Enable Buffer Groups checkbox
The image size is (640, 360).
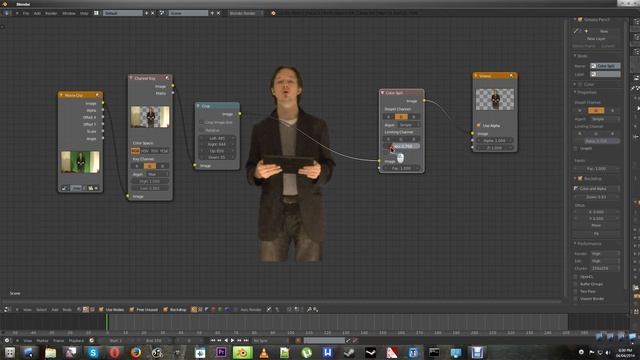coord(576,284)
